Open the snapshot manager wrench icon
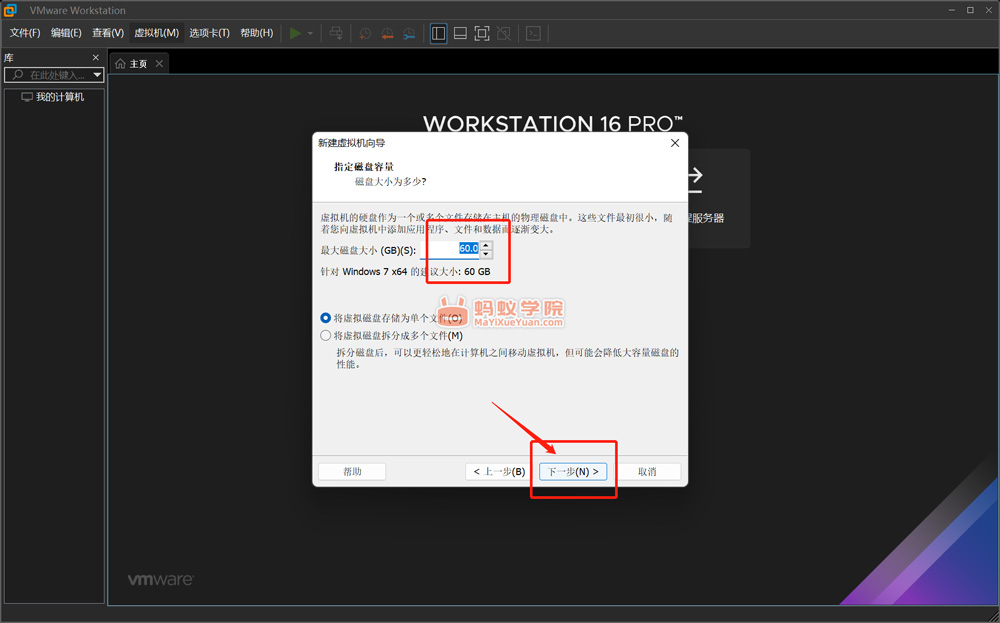Image resolution: width=1000 pixels, height=623 pixels. [x=409, y=33]
